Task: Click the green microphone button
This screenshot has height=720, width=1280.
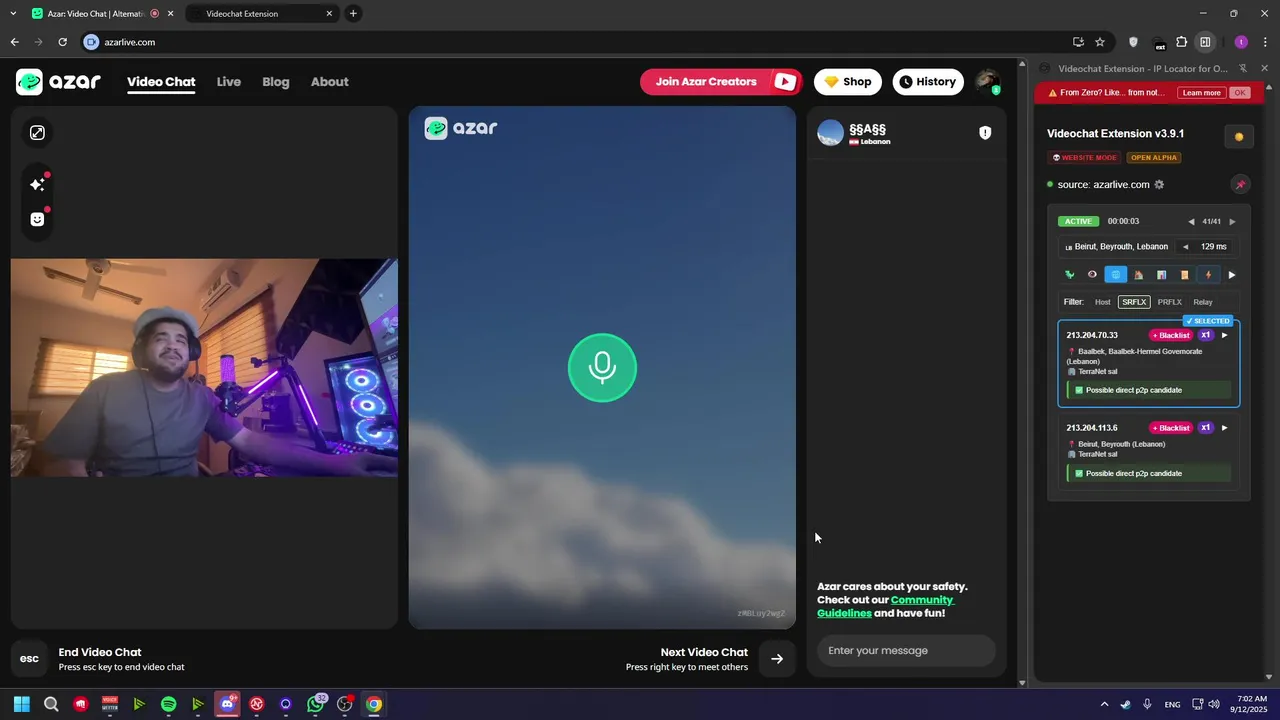Action: pyautogui.click(x=602, y=368)
